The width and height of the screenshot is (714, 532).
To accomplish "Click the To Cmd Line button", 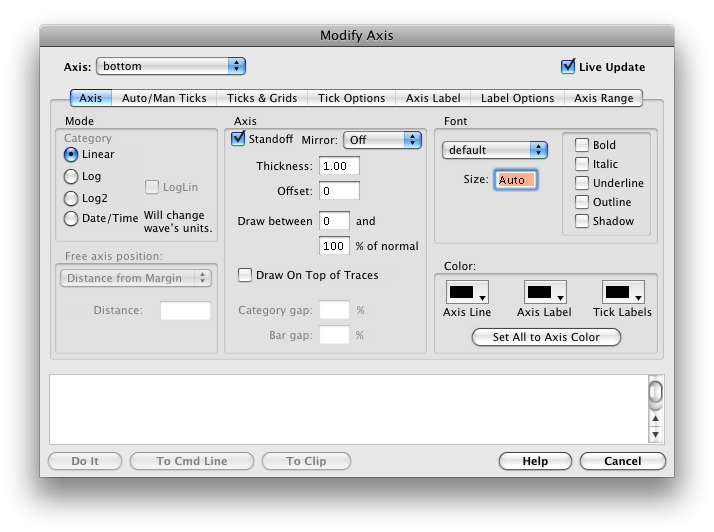I will pos(192,461).
